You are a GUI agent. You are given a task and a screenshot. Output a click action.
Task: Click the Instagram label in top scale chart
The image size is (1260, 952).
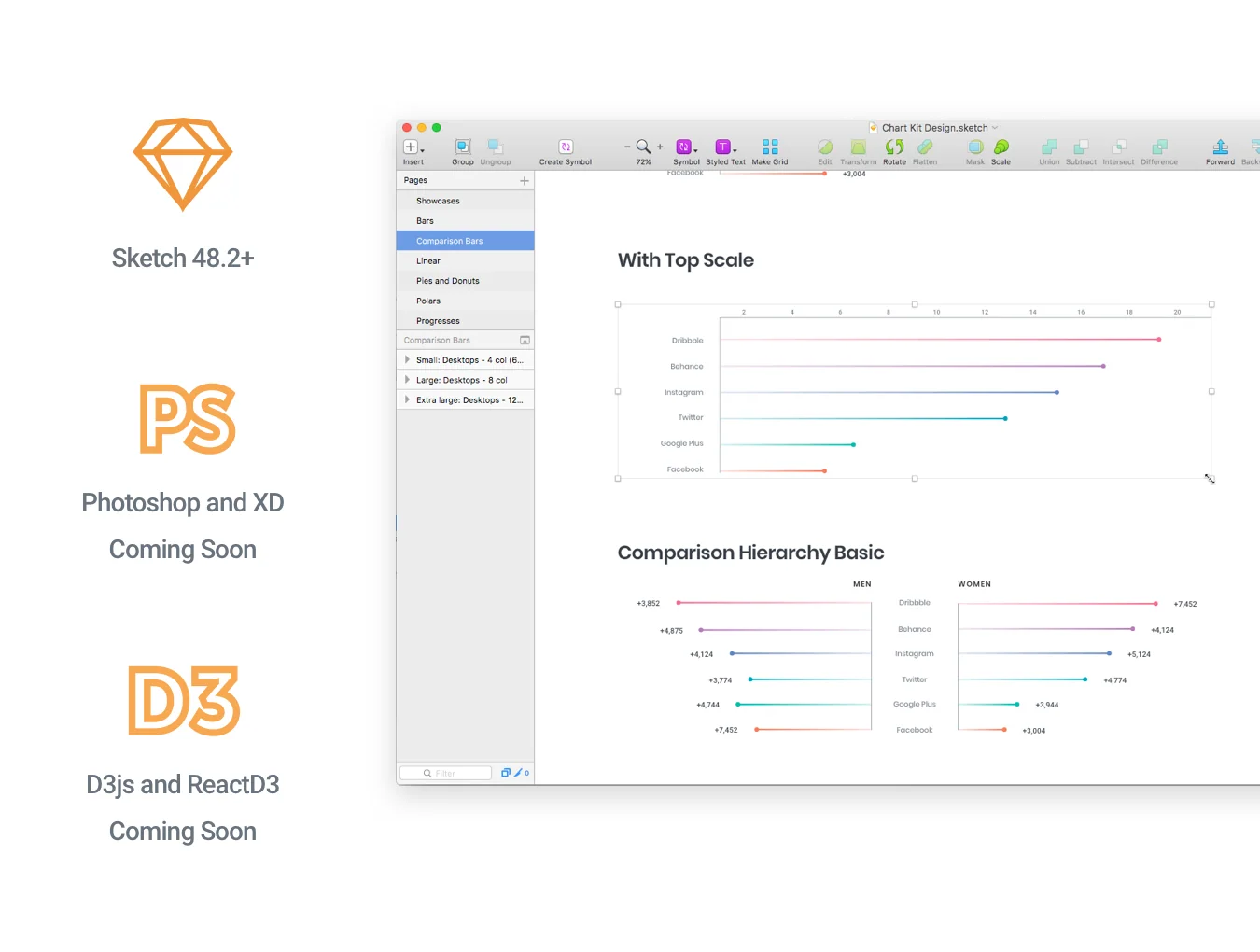coord(684,393)
